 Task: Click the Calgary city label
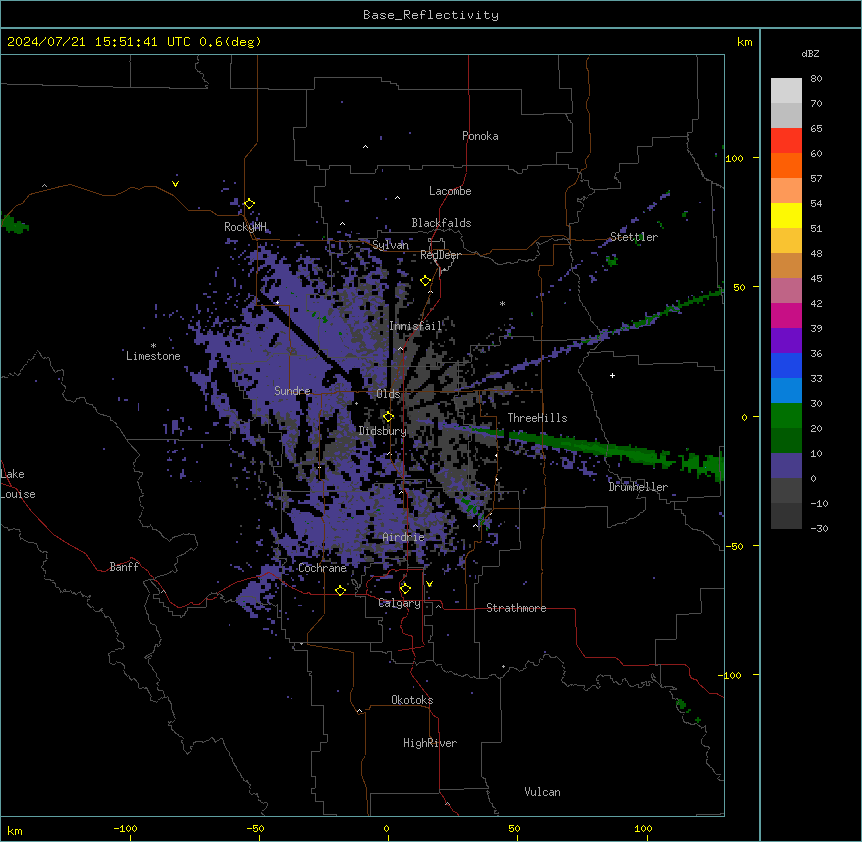click(x=400, y=603)
